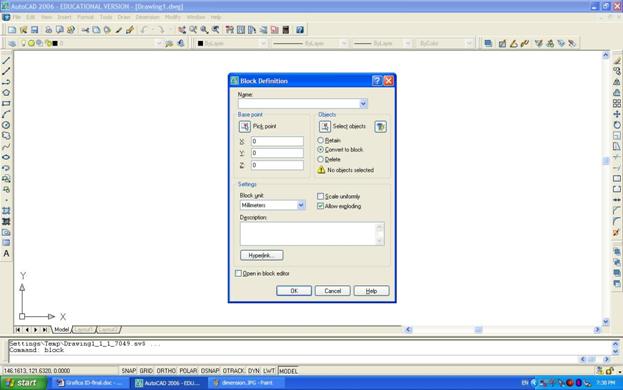Click the help question mark toolbar icon
This screenshot has height=390, width=623.
click(300, 30)
